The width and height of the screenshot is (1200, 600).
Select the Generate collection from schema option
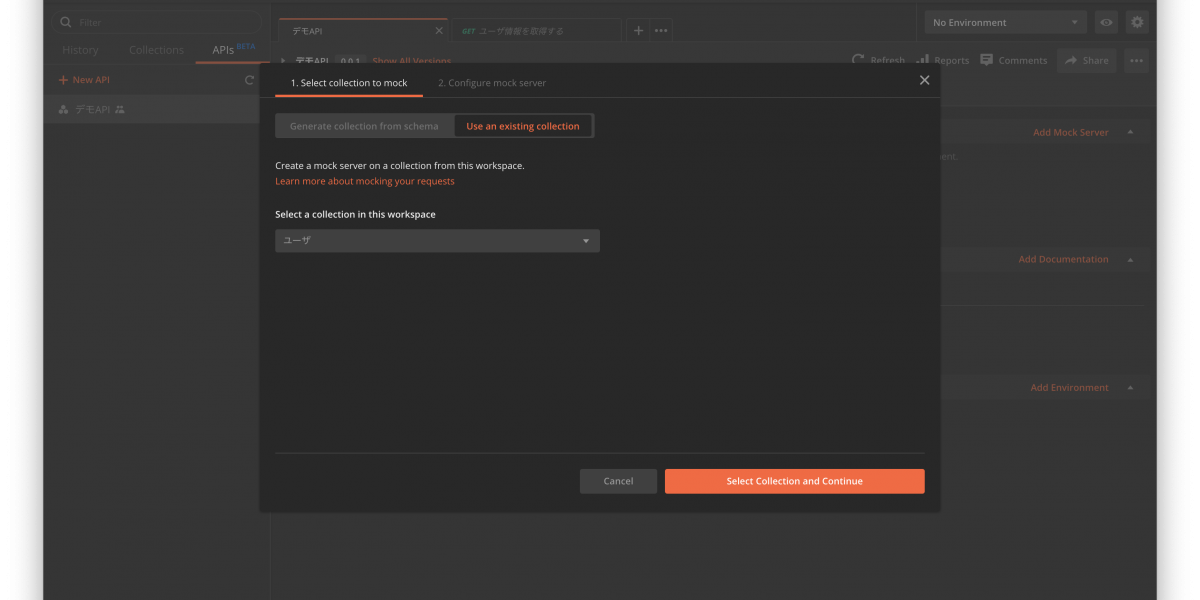364,126
